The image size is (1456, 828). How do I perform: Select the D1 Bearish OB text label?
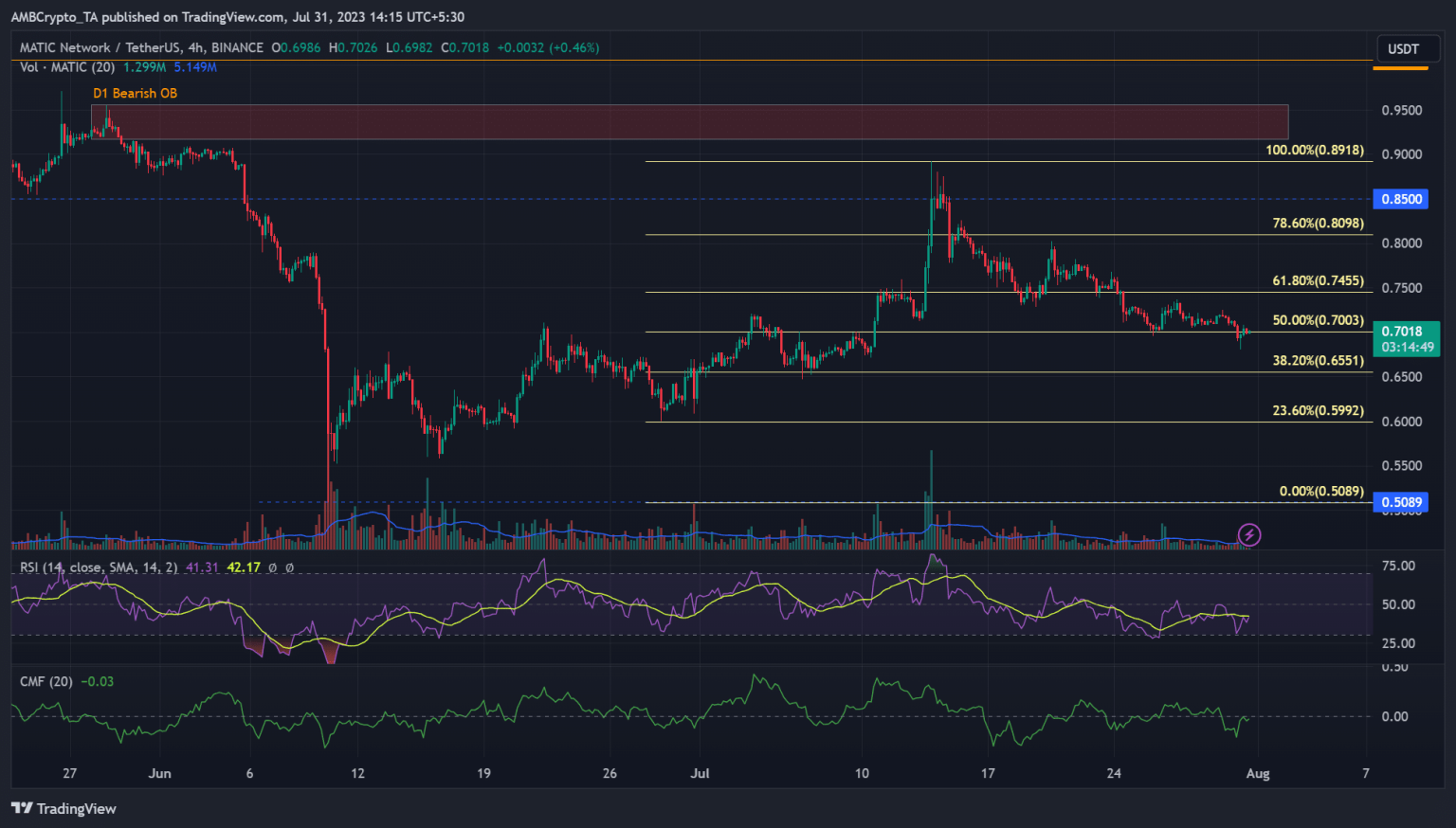pos(136,93)
